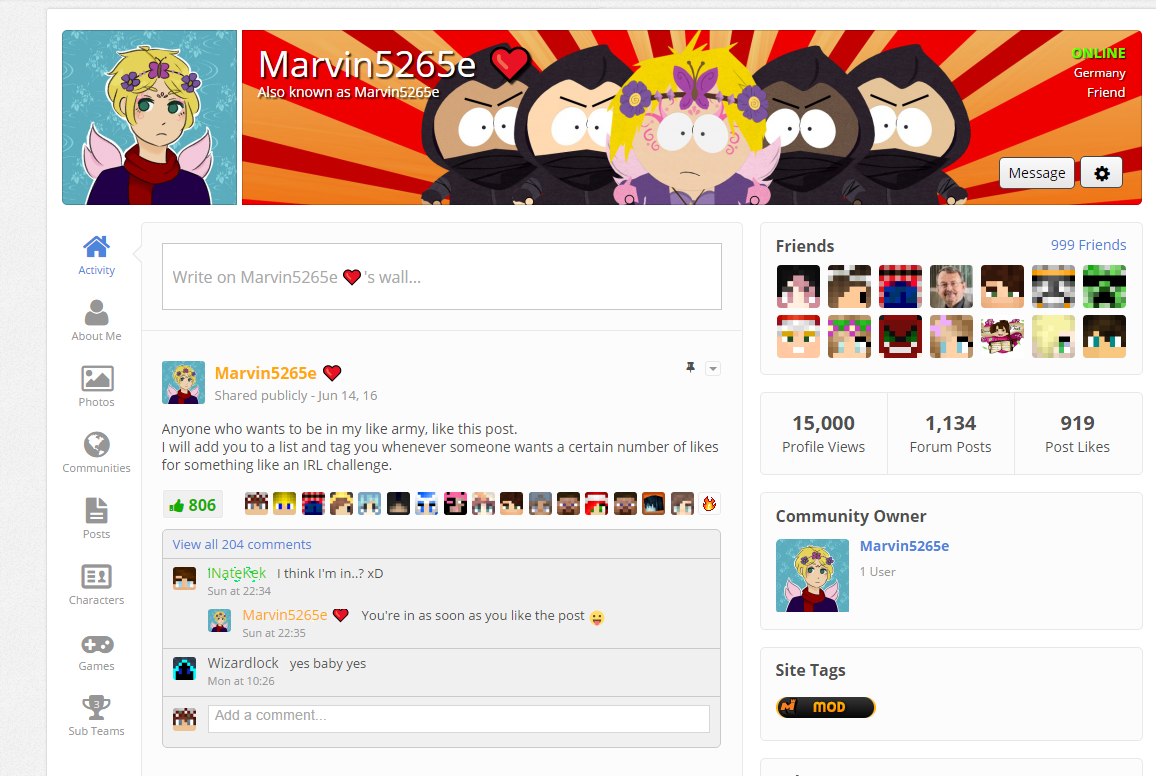Click the post author's avatar beside Marvin5265e
This screenshot has width=1156, height=776.
184,382
